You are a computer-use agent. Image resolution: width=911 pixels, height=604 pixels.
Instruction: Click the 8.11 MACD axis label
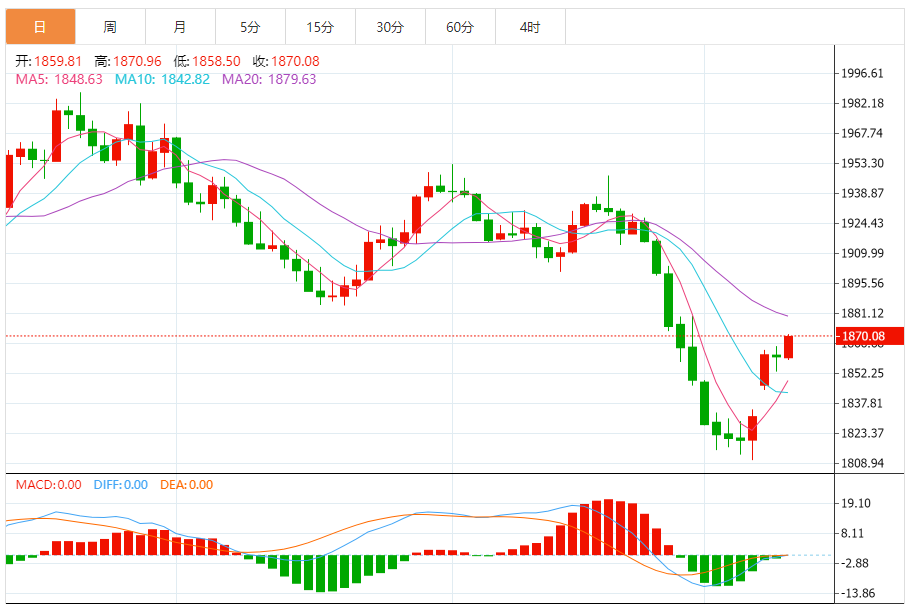coord(852,534)
